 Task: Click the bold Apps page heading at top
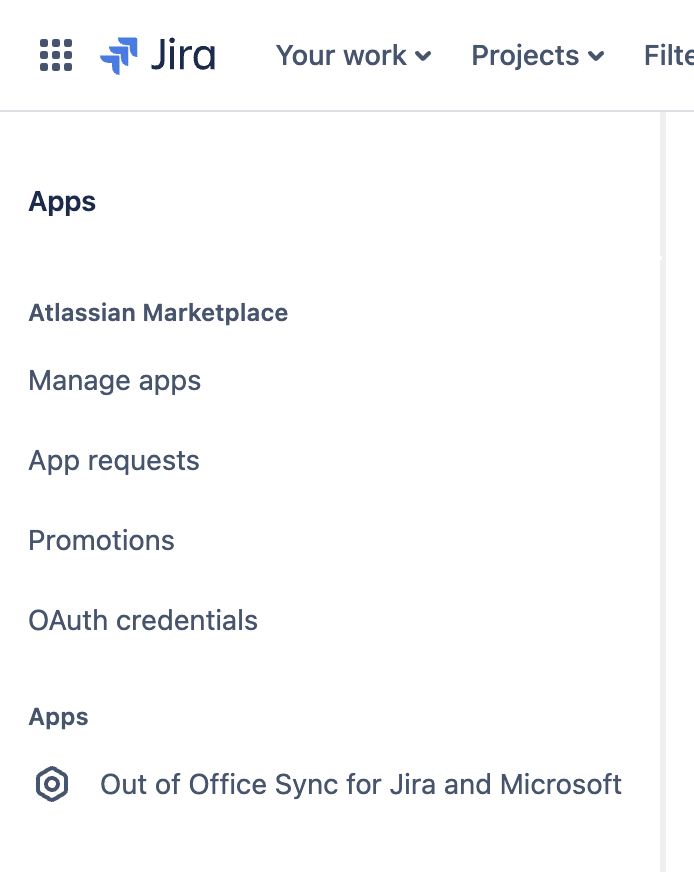[x=62, y=202]
